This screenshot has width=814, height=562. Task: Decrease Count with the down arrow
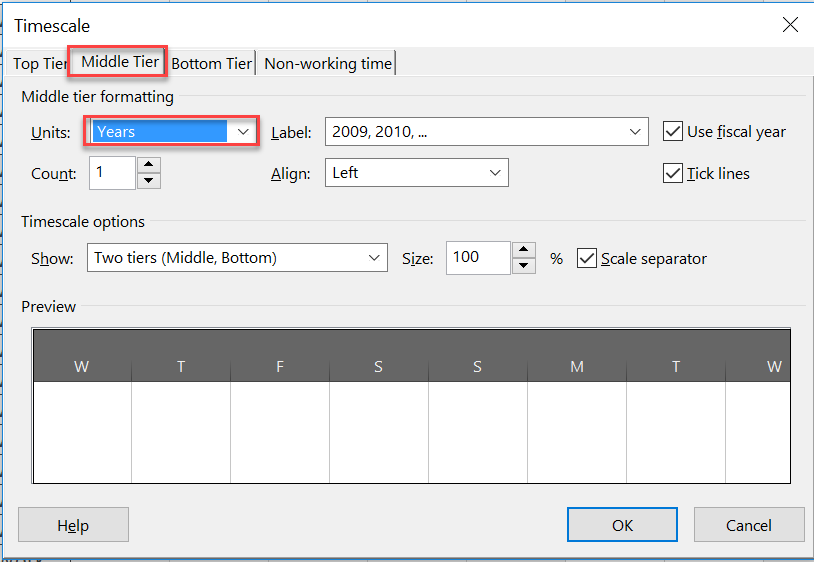click(149, 181)
